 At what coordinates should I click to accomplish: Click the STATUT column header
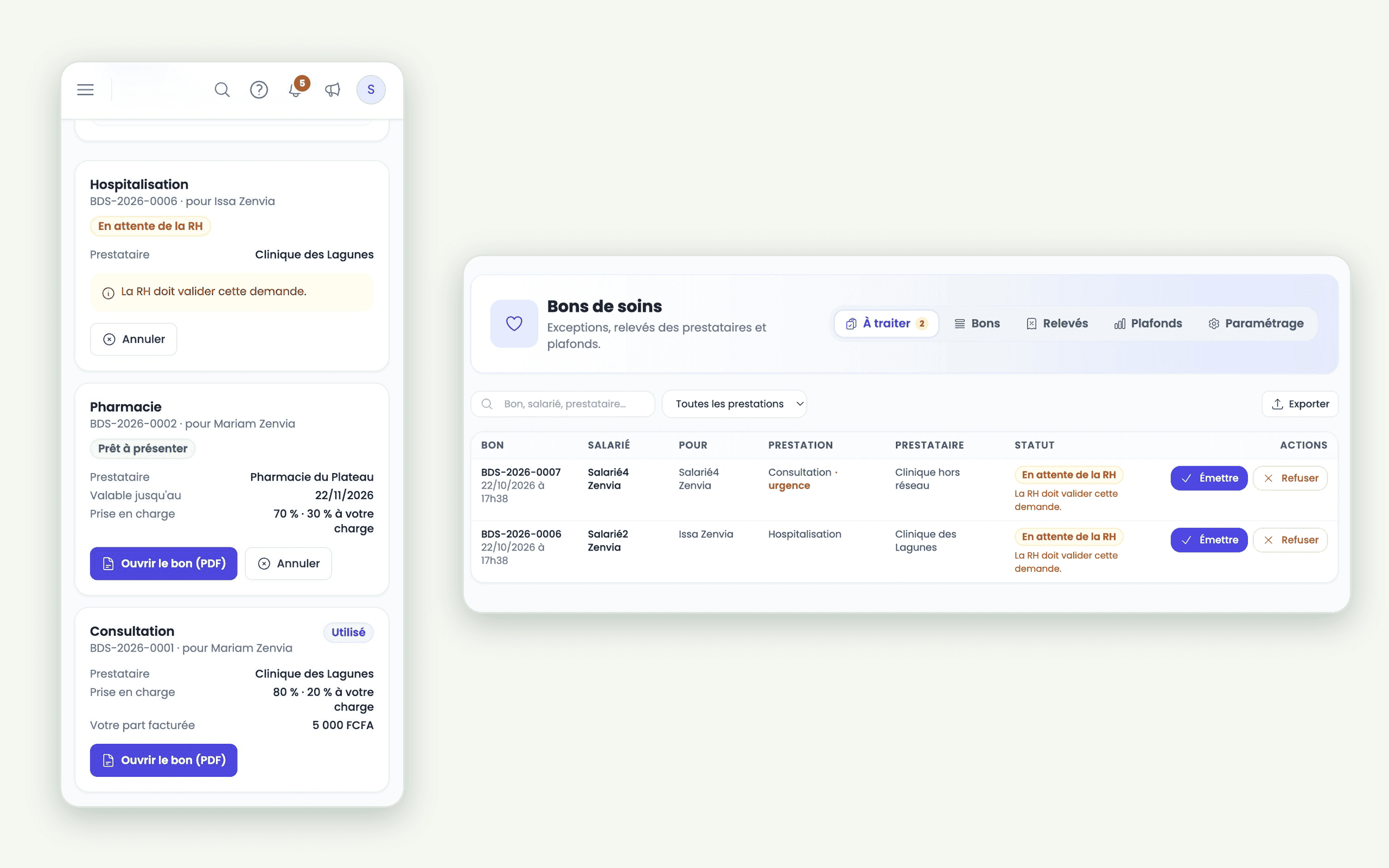1034,445
